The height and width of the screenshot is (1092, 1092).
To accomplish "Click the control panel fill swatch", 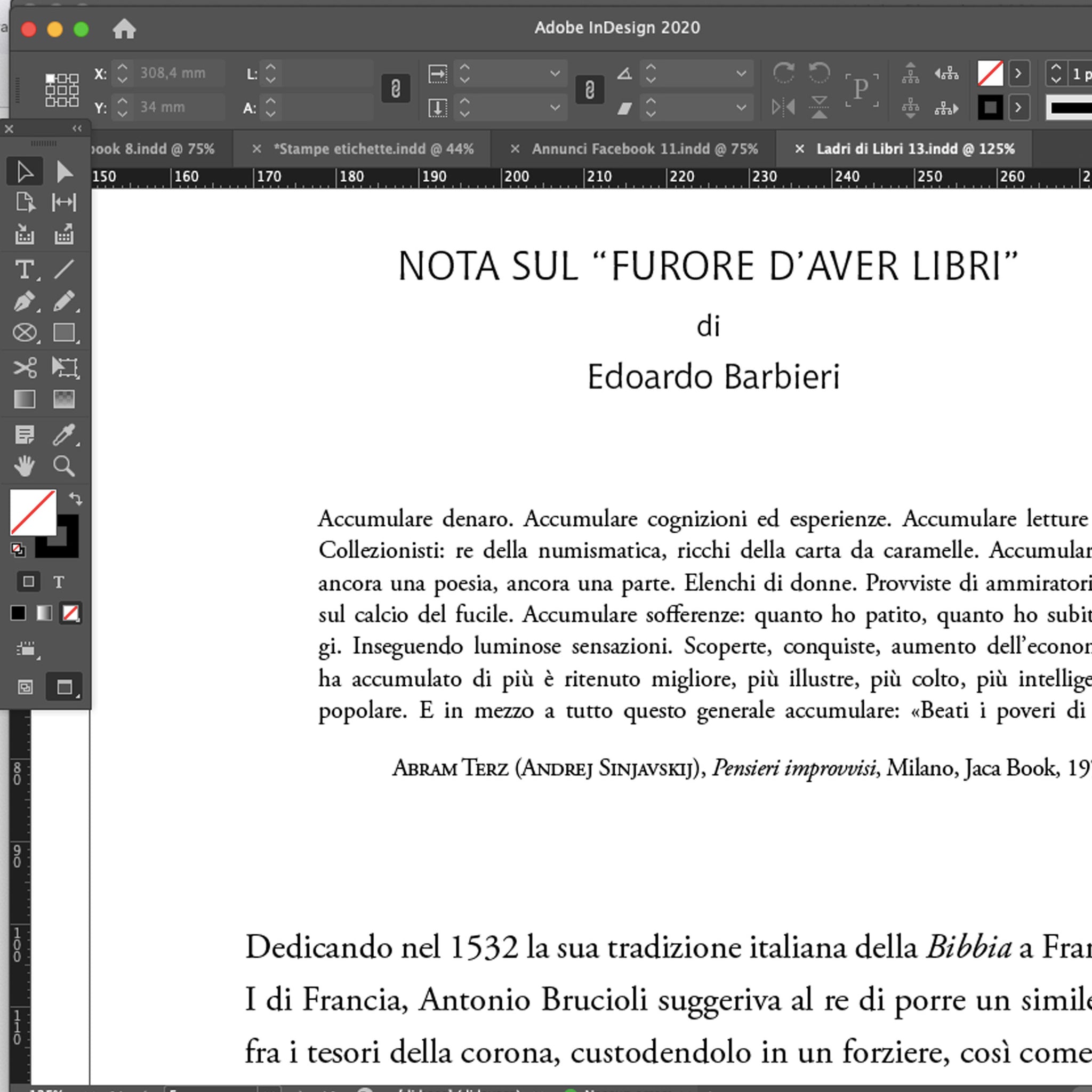I will 990,74.
